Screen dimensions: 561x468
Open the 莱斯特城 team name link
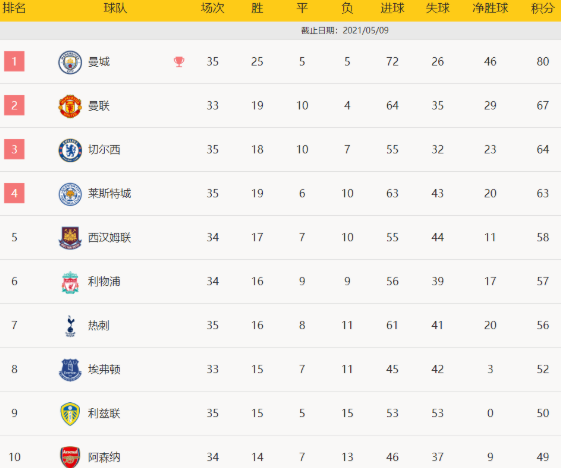[109, 194]
